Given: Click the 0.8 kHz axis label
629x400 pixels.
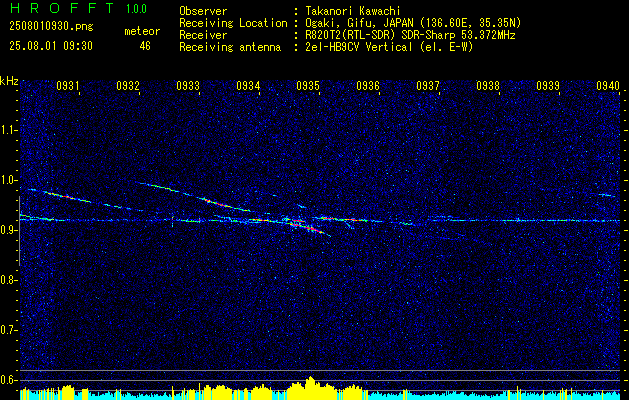Looking at the screenshot, I should 9,280.
